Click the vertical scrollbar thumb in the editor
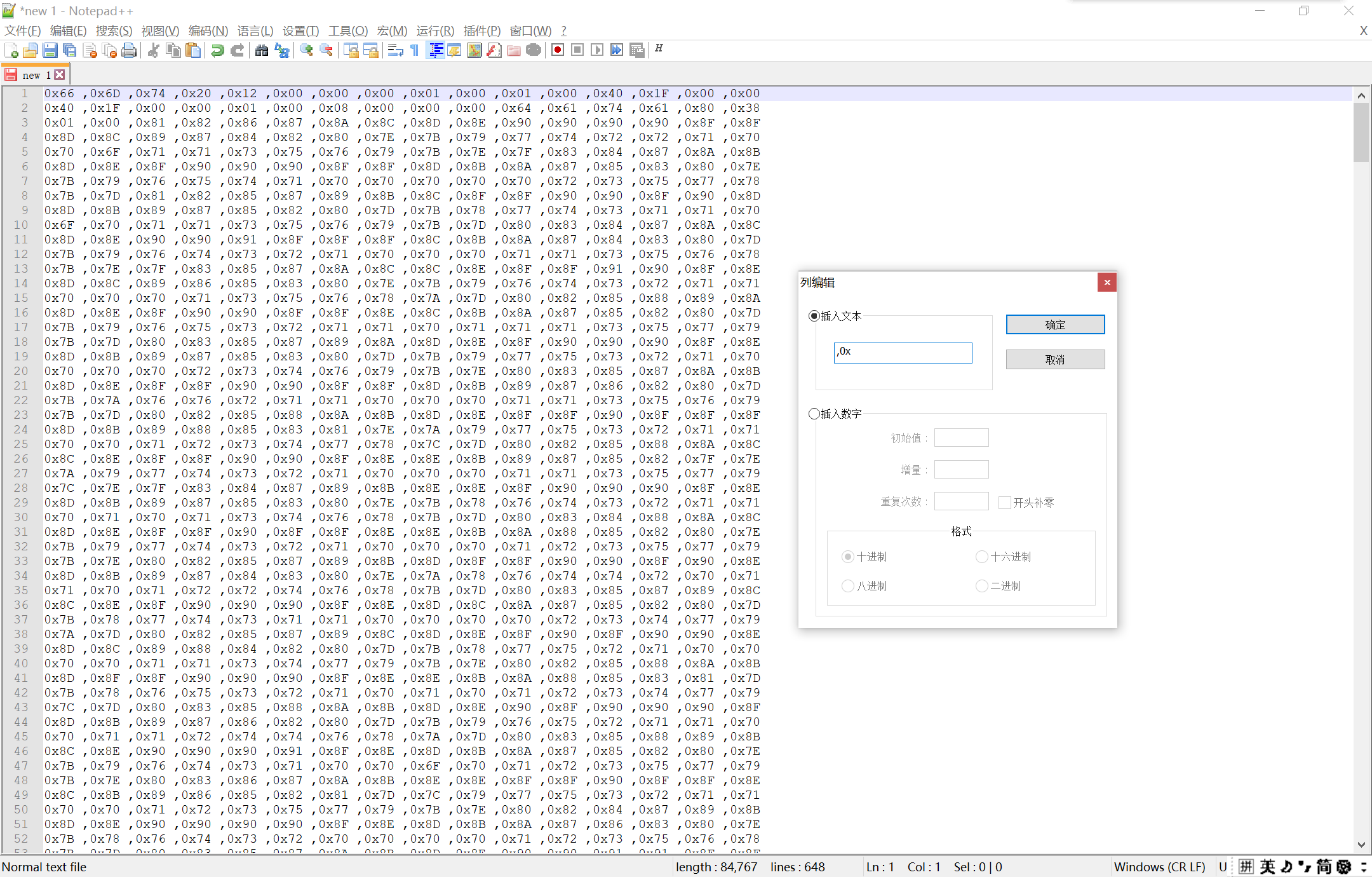 (1361, 132)
